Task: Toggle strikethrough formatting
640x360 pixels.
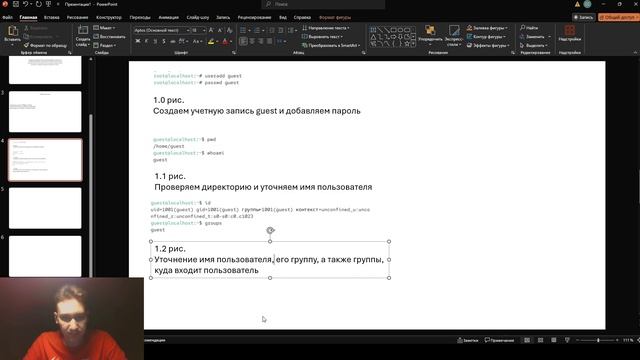Action: 173,42
